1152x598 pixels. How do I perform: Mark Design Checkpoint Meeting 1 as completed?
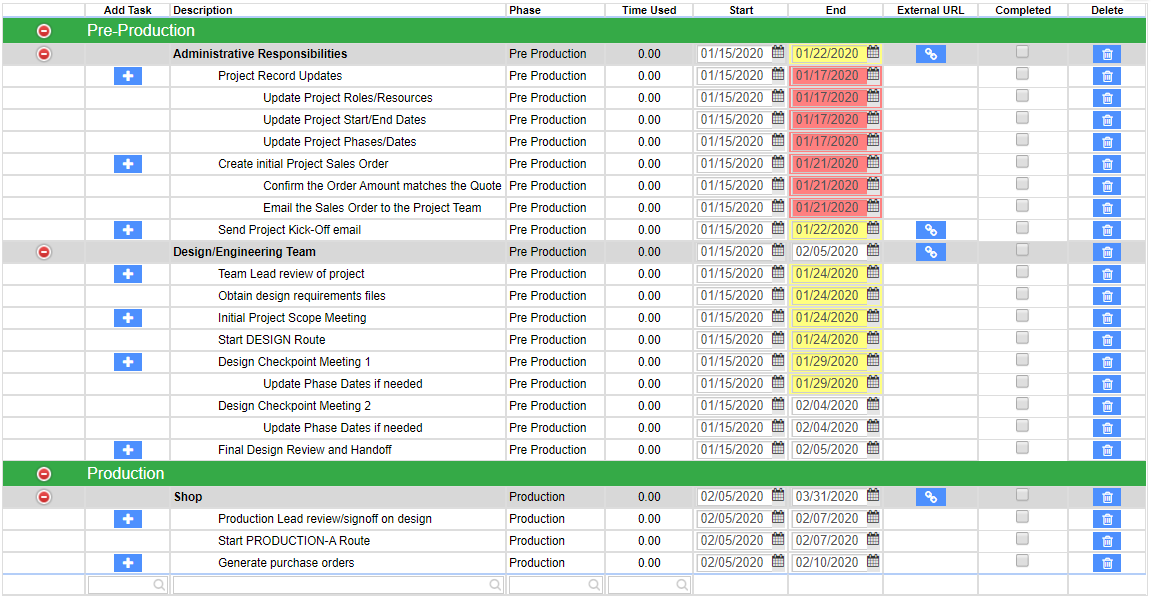coord(1022,361)
